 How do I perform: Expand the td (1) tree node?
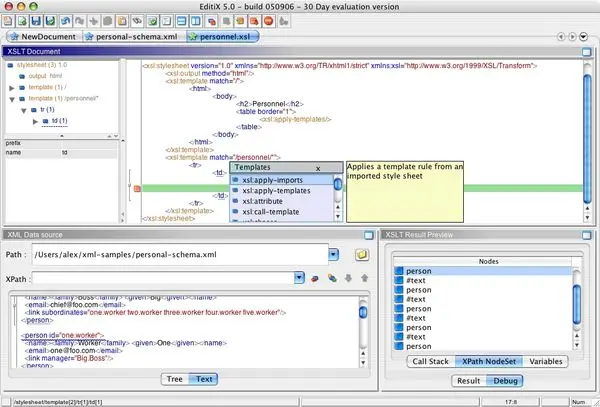point(35,122)
